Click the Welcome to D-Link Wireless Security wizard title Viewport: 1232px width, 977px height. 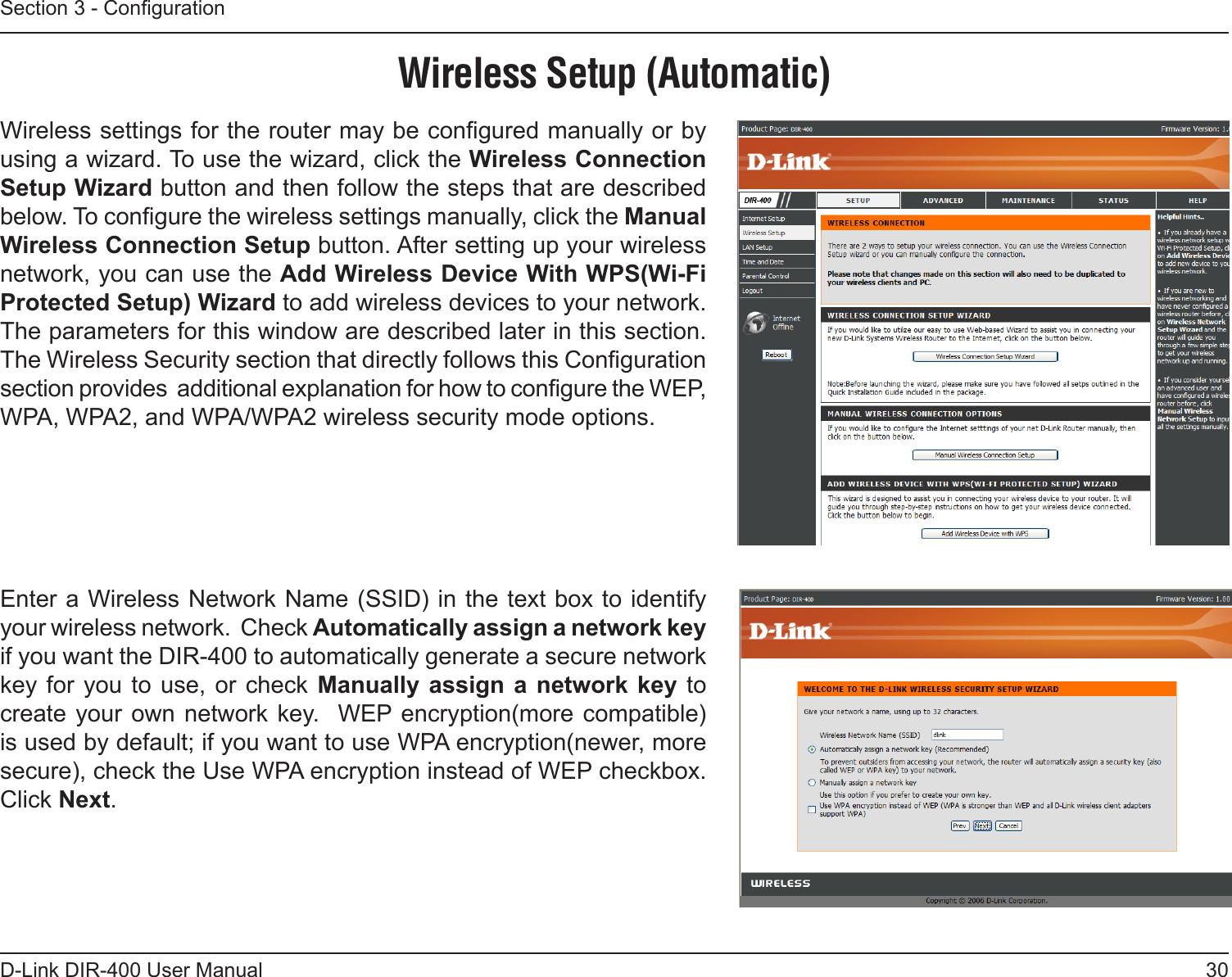click(x=931, y=690)
